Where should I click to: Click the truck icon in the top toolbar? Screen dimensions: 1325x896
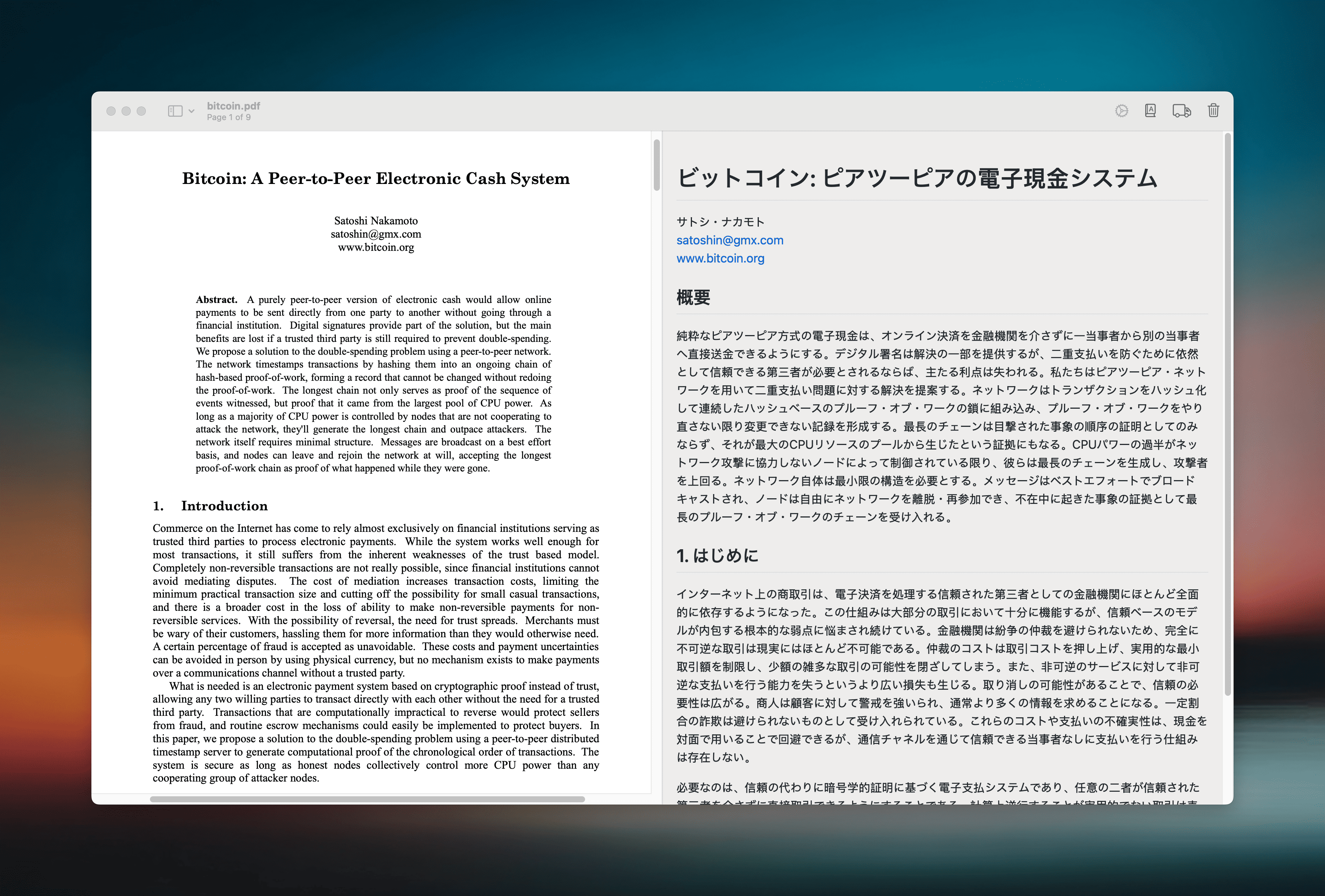pos(1181,111)
